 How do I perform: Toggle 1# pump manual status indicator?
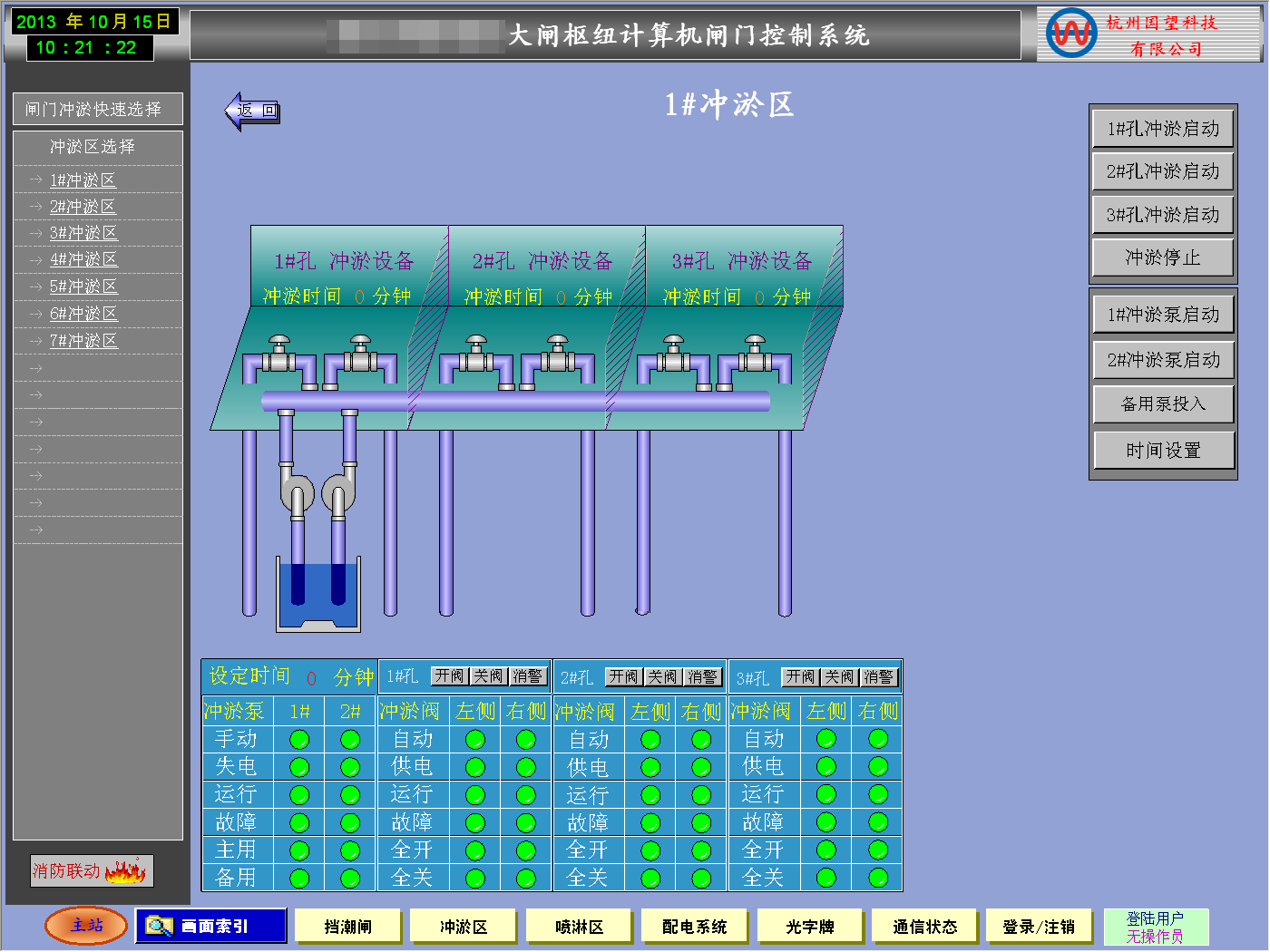pos(299,740)
